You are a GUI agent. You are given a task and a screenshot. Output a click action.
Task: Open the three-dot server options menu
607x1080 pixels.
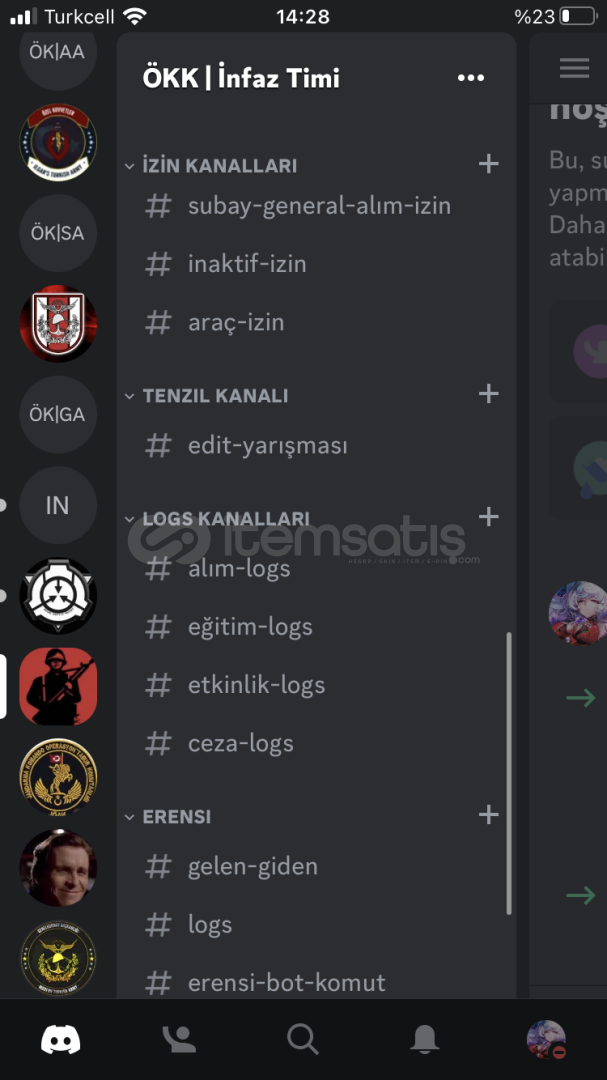pos(471,78)
